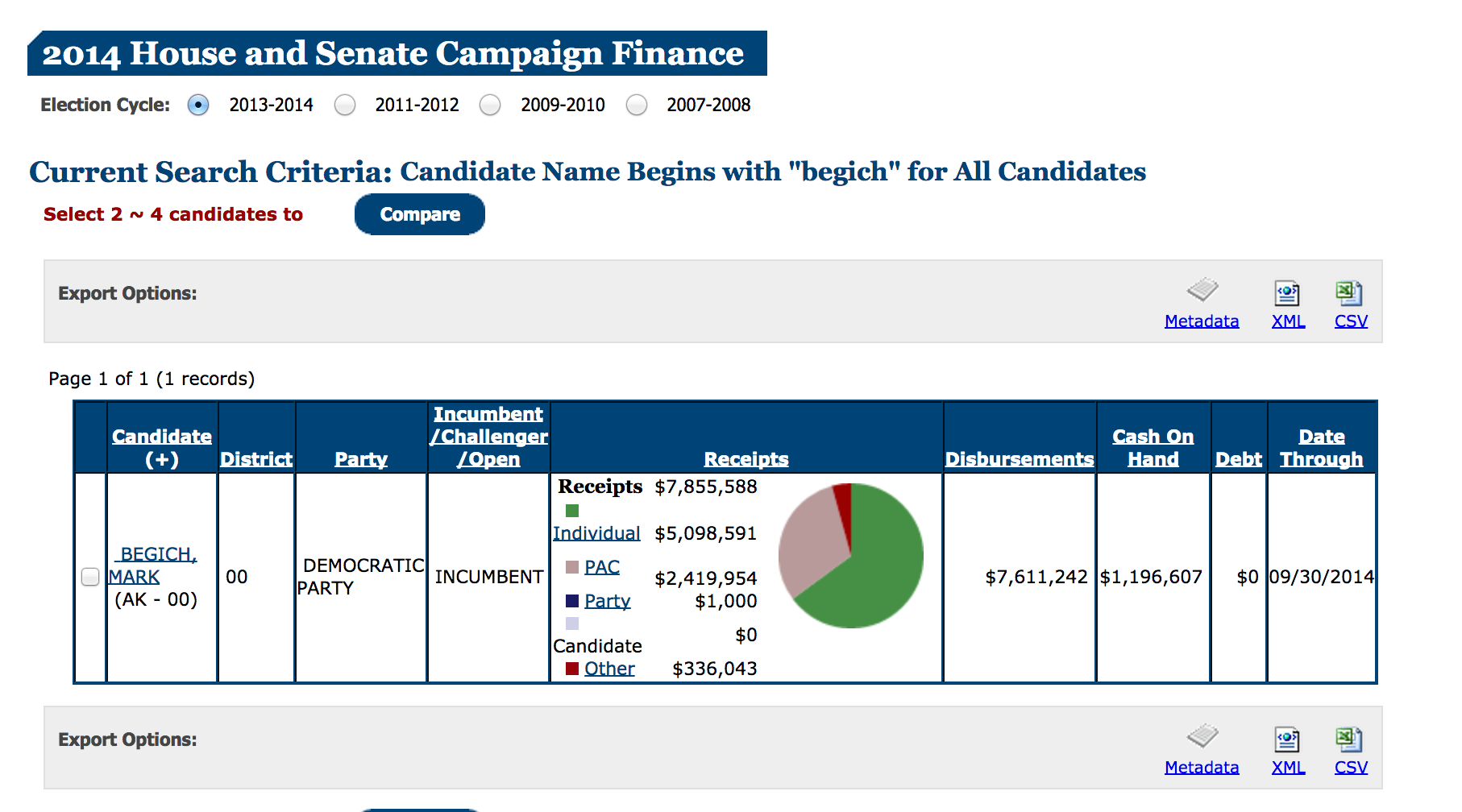This screenshot has width=1462, height=812.
Task: Sort by Cash On Hand header
Action: [x=1153, y=448]
